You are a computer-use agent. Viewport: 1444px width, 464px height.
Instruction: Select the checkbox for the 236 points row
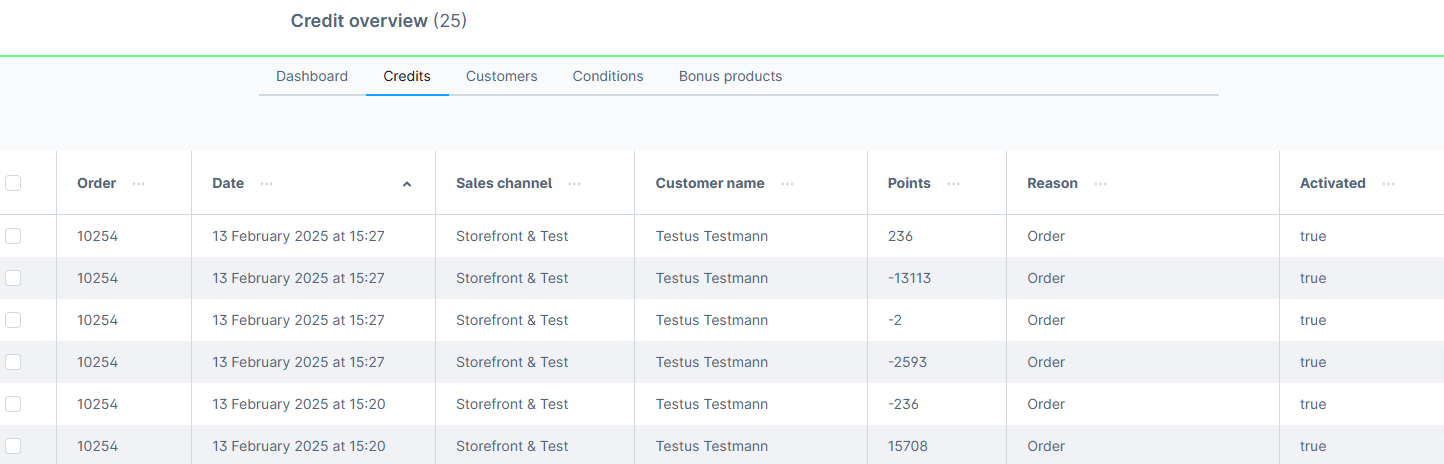pos(13,236)
